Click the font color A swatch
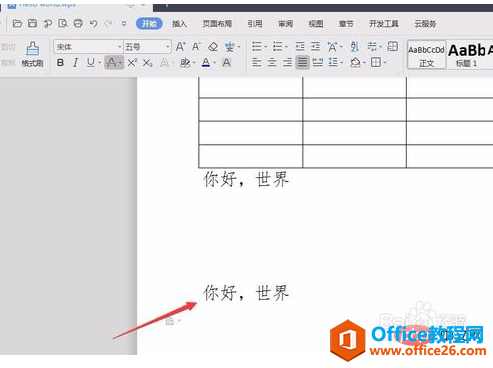 click(206, 62)
